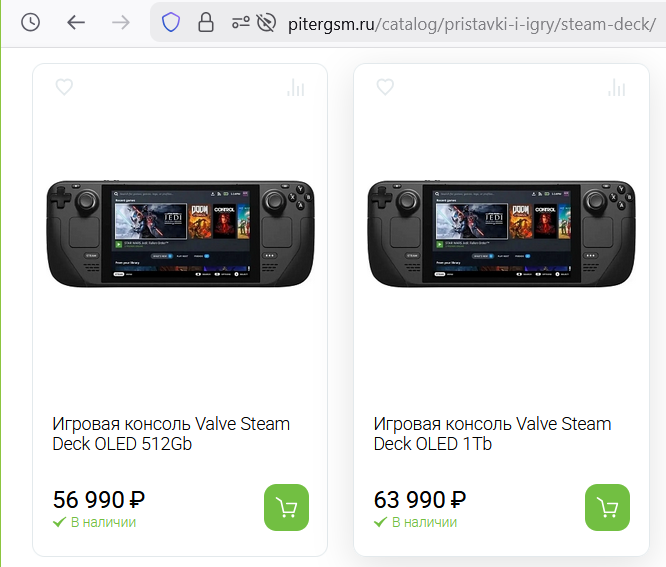Open the Steam Deck 512Gb product image
666x567 pixels.
point(179,232)
